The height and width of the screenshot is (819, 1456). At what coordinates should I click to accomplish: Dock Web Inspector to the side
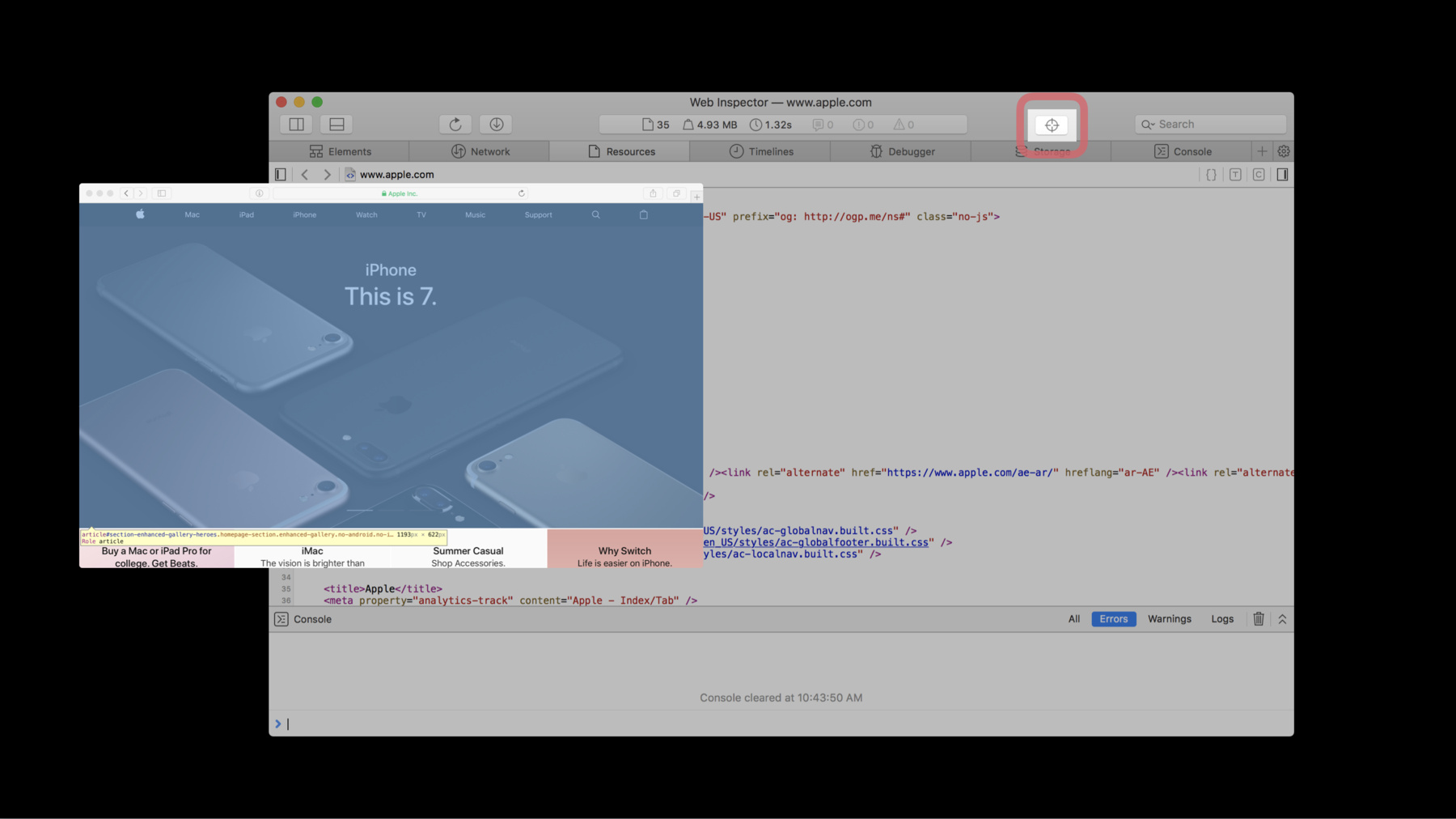tap(297, 124)
